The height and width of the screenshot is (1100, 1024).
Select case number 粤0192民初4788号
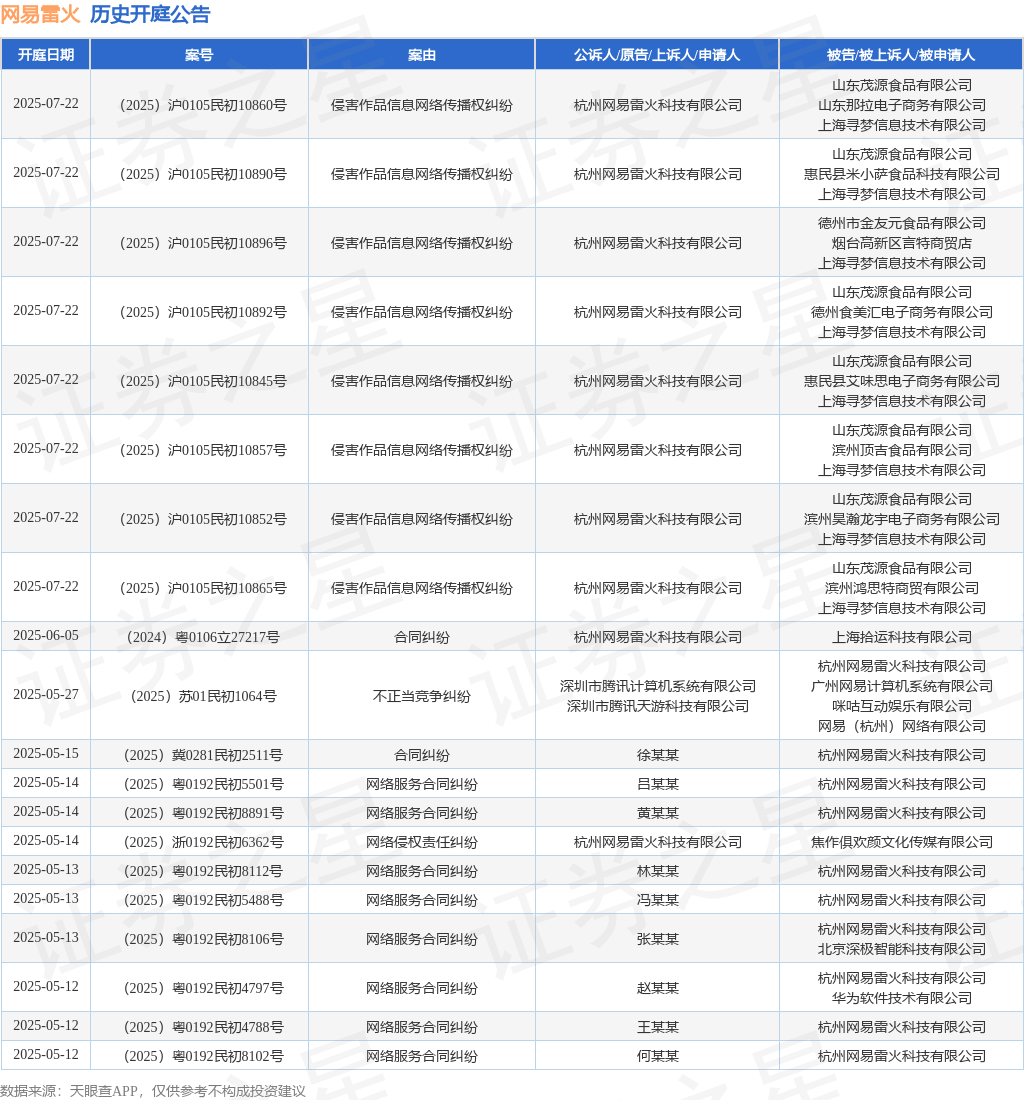(x=203, y=1027)
